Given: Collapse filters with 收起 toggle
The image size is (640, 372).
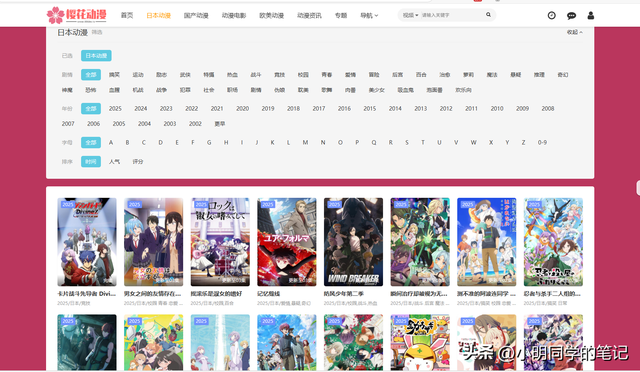Looking at the screenshot, I should (574, 32).
